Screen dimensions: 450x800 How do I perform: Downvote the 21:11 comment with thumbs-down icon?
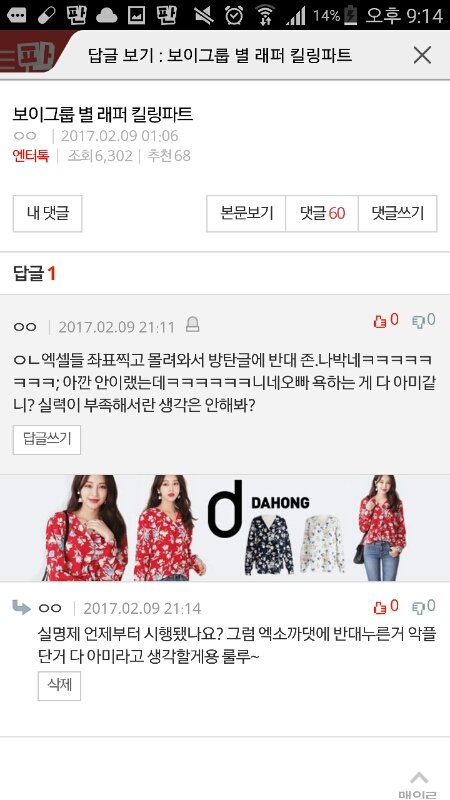point(423,321)
